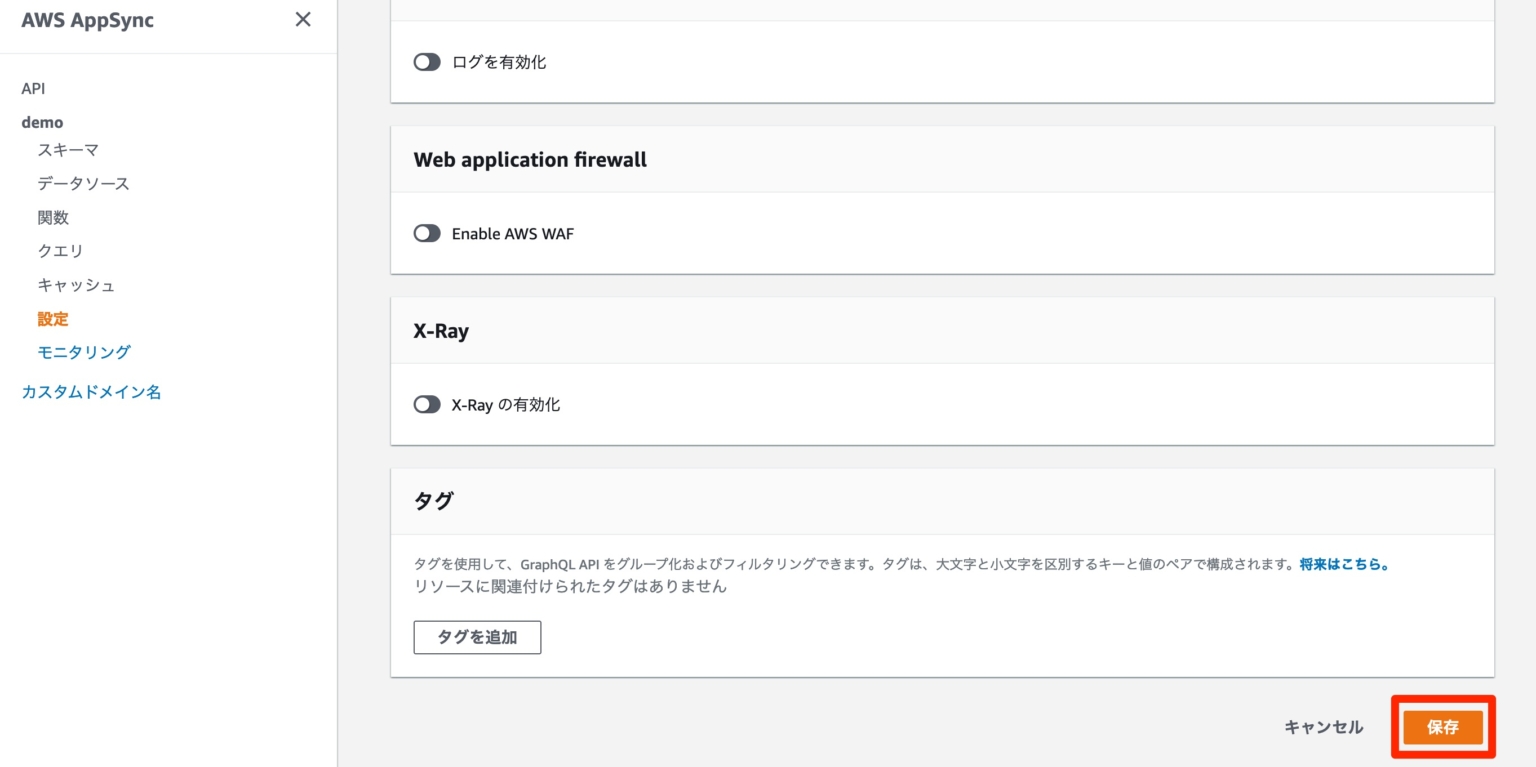Image resolution: width=1536 pixels, height=767 pixels.
Task: Add a tag with タグを追加
Action: pos(477,637)
